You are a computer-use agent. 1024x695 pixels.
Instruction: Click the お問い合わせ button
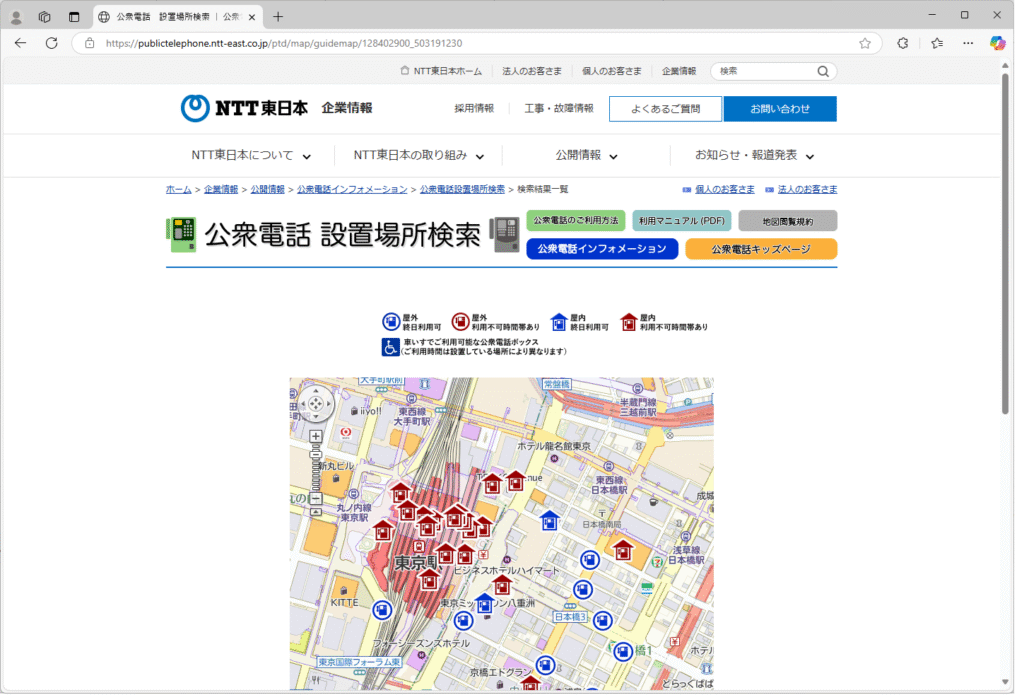pyautogui.click(x=780, y=109)
